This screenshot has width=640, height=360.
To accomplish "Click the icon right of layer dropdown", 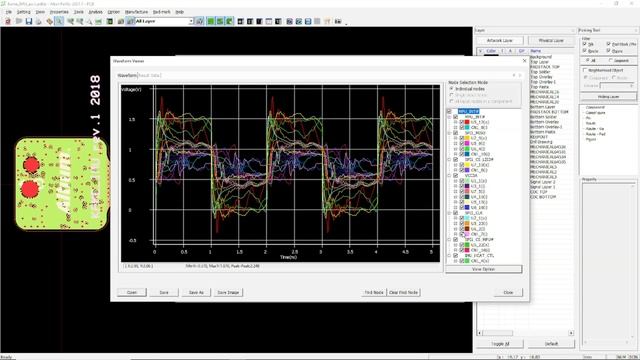I will click(200, 21).
